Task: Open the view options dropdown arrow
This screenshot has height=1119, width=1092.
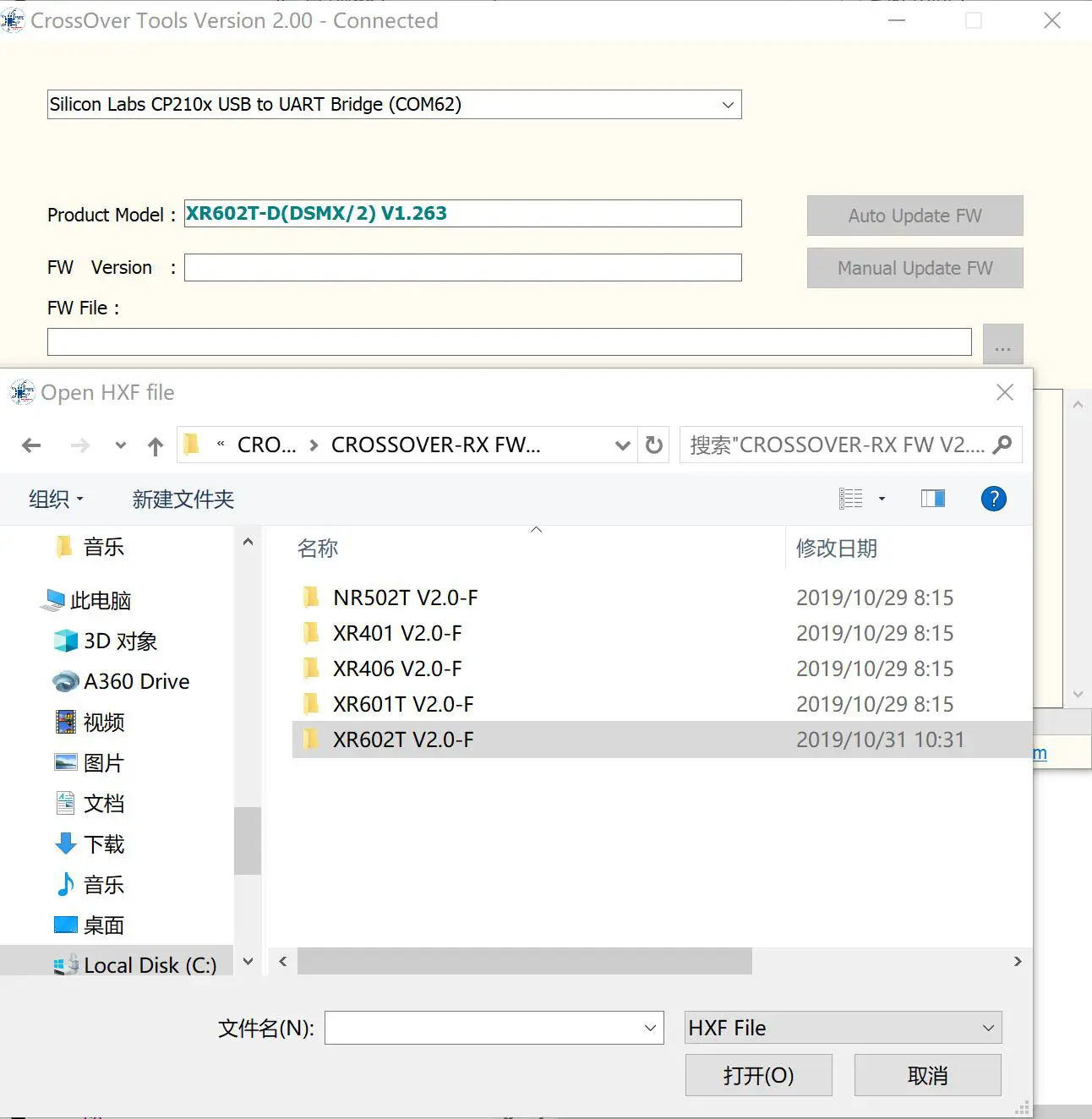Action: pos(882,499)
